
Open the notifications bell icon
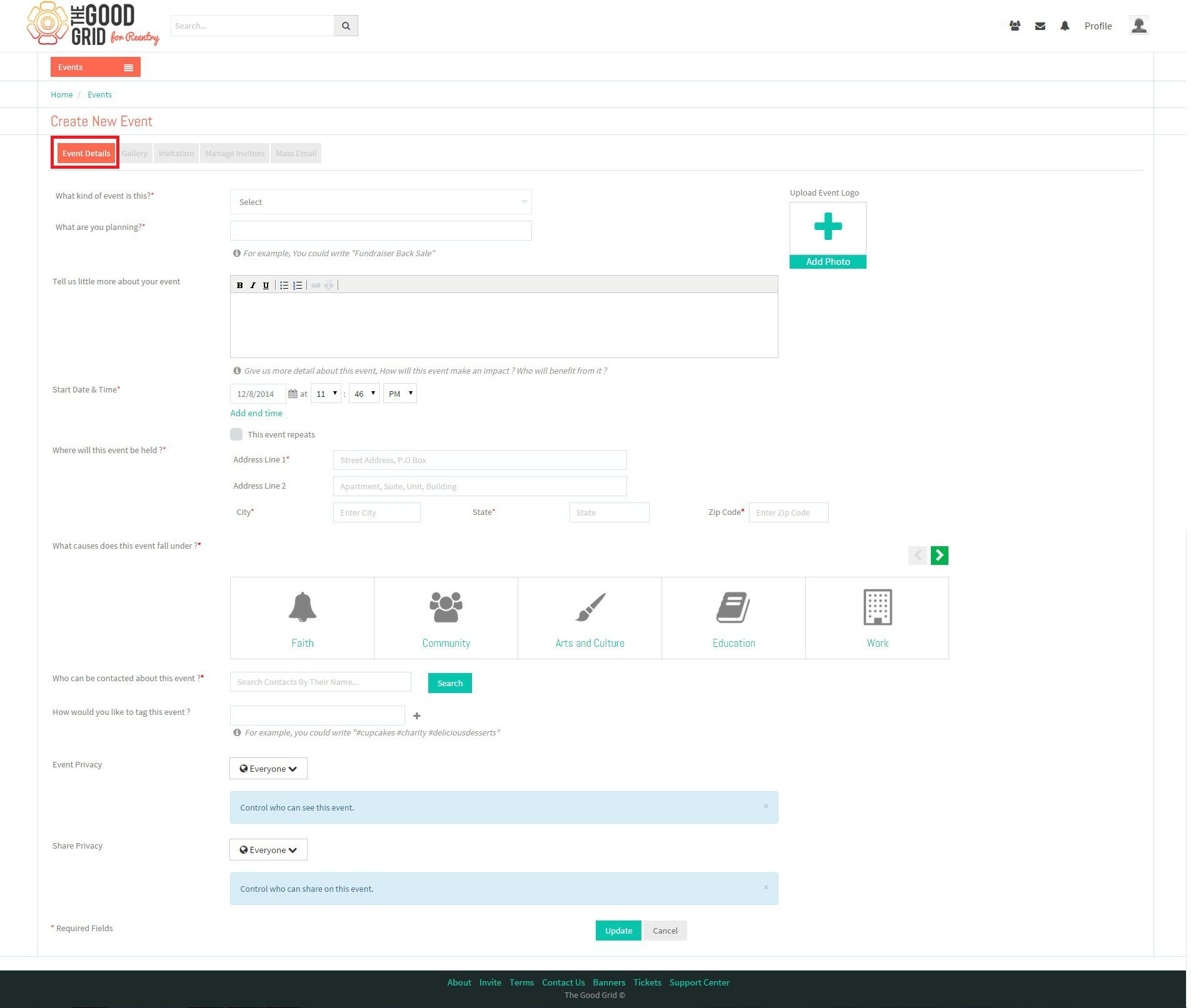coord(1065,26)
